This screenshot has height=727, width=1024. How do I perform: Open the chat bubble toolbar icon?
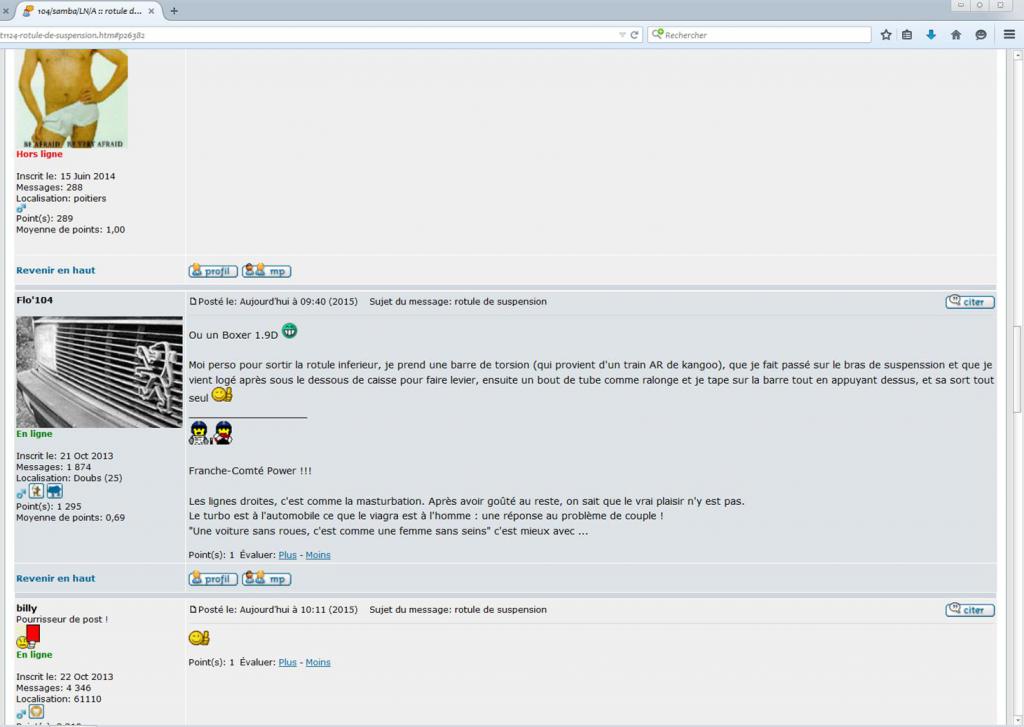981,35
